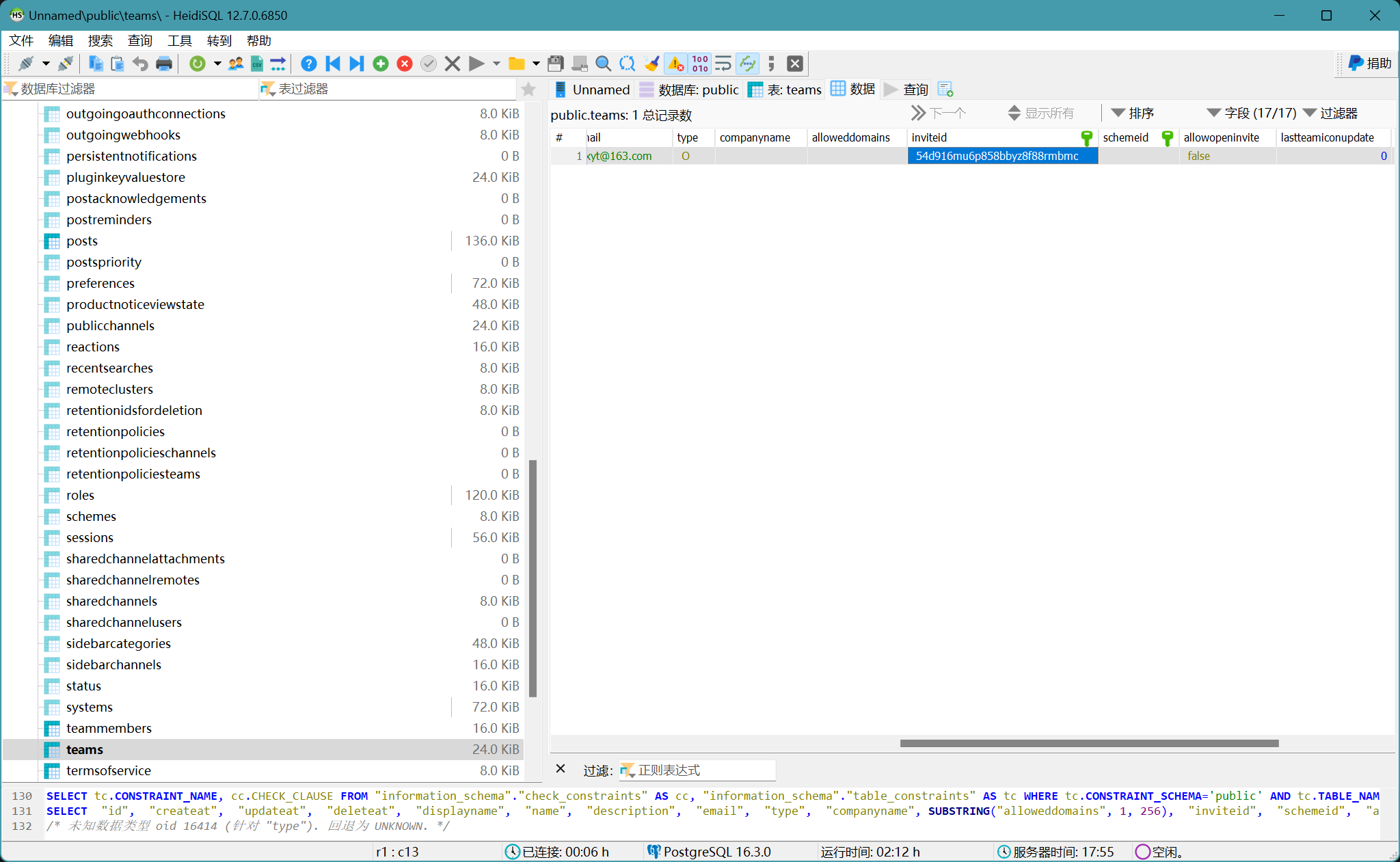Click the cancel editing X icon
Screen dimensions: 1400x862
[453, 64]
